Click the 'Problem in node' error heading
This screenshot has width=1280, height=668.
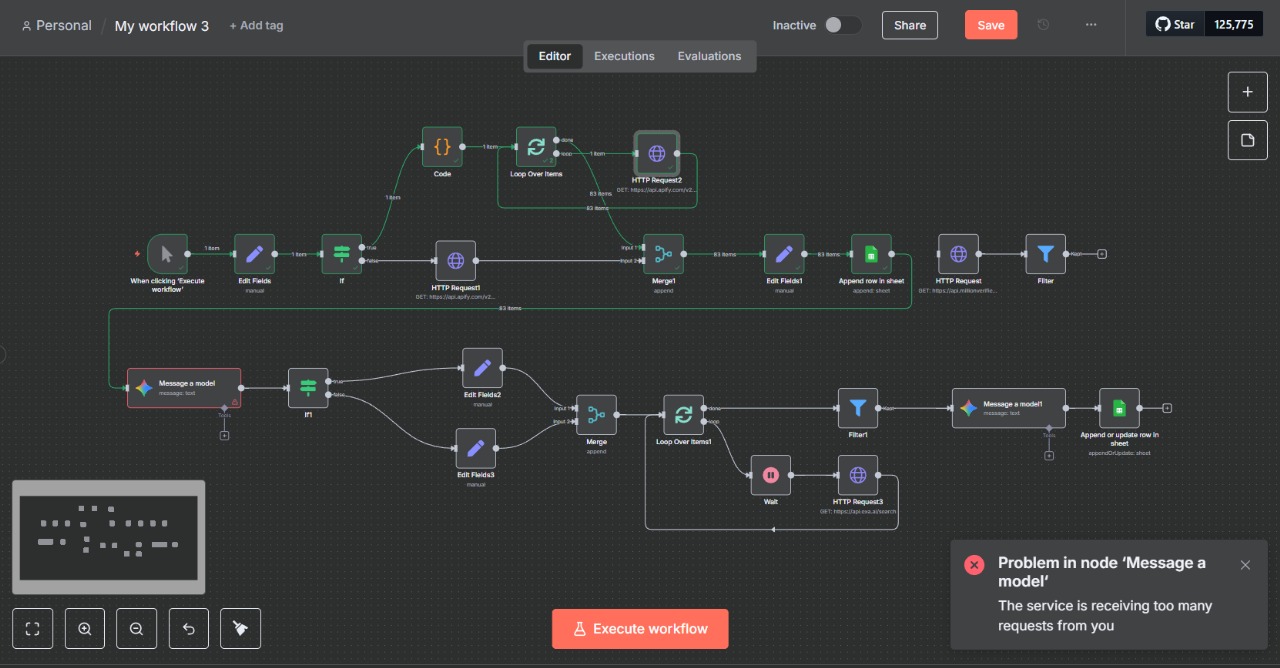[x=1102, y=572]
